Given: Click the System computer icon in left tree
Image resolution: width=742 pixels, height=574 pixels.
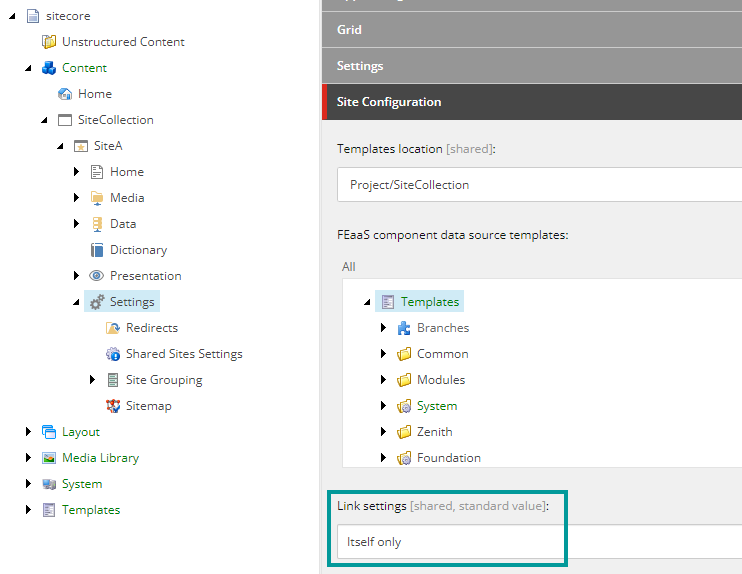Looking at the screenshot, I should coord(49,484).
